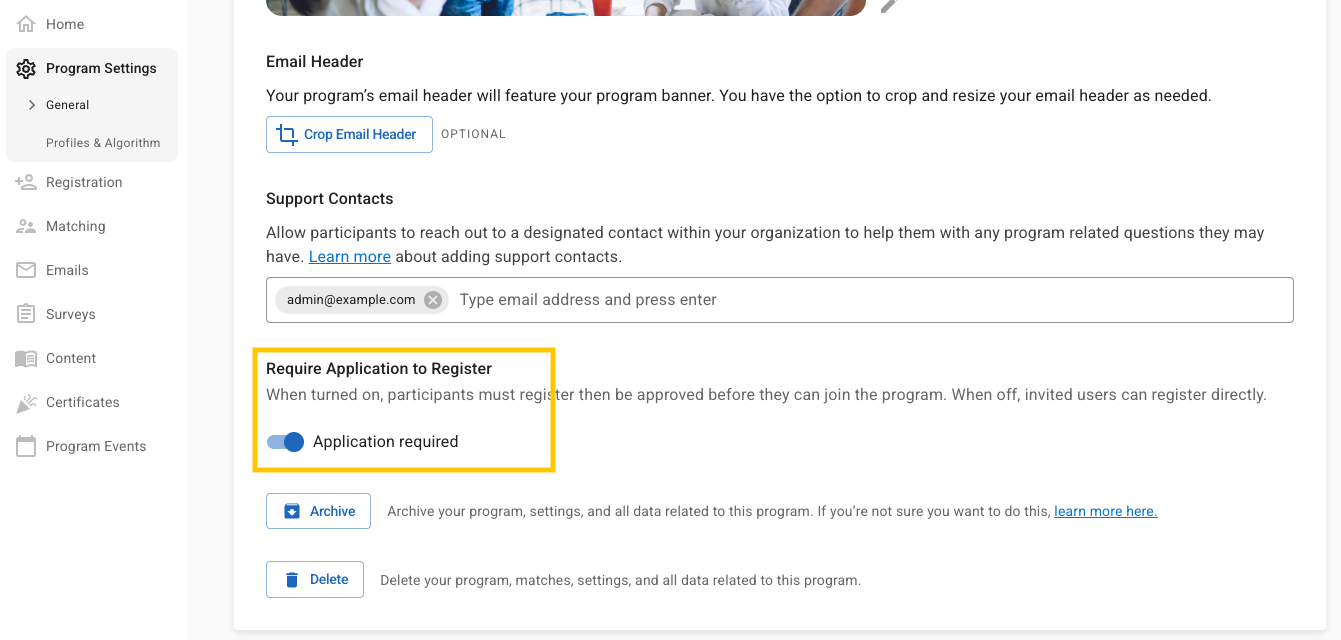The width and height of the screenshot is (1341, 640).
Task: Click the Crop Email Header button
Action: pos(349,135)
